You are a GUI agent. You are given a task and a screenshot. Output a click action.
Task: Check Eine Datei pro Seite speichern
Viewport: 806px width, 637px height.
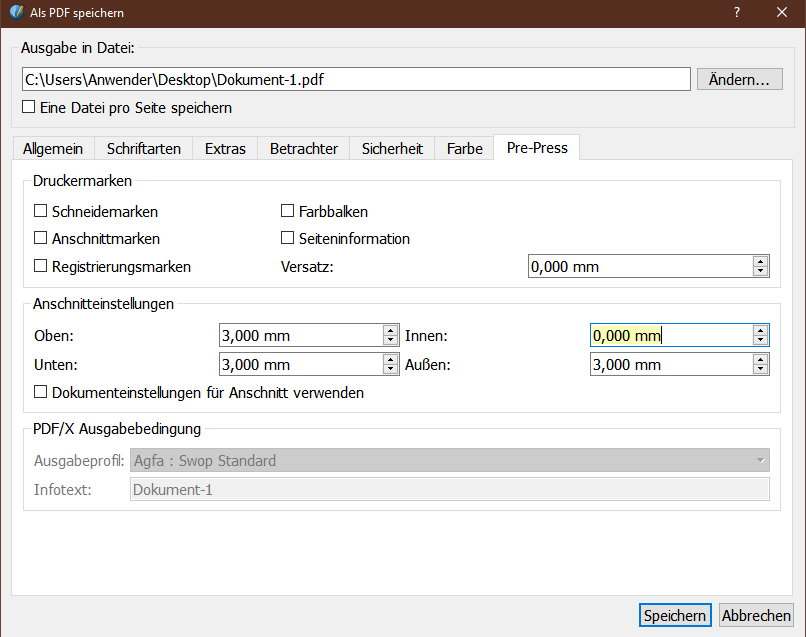click(29, 107)
